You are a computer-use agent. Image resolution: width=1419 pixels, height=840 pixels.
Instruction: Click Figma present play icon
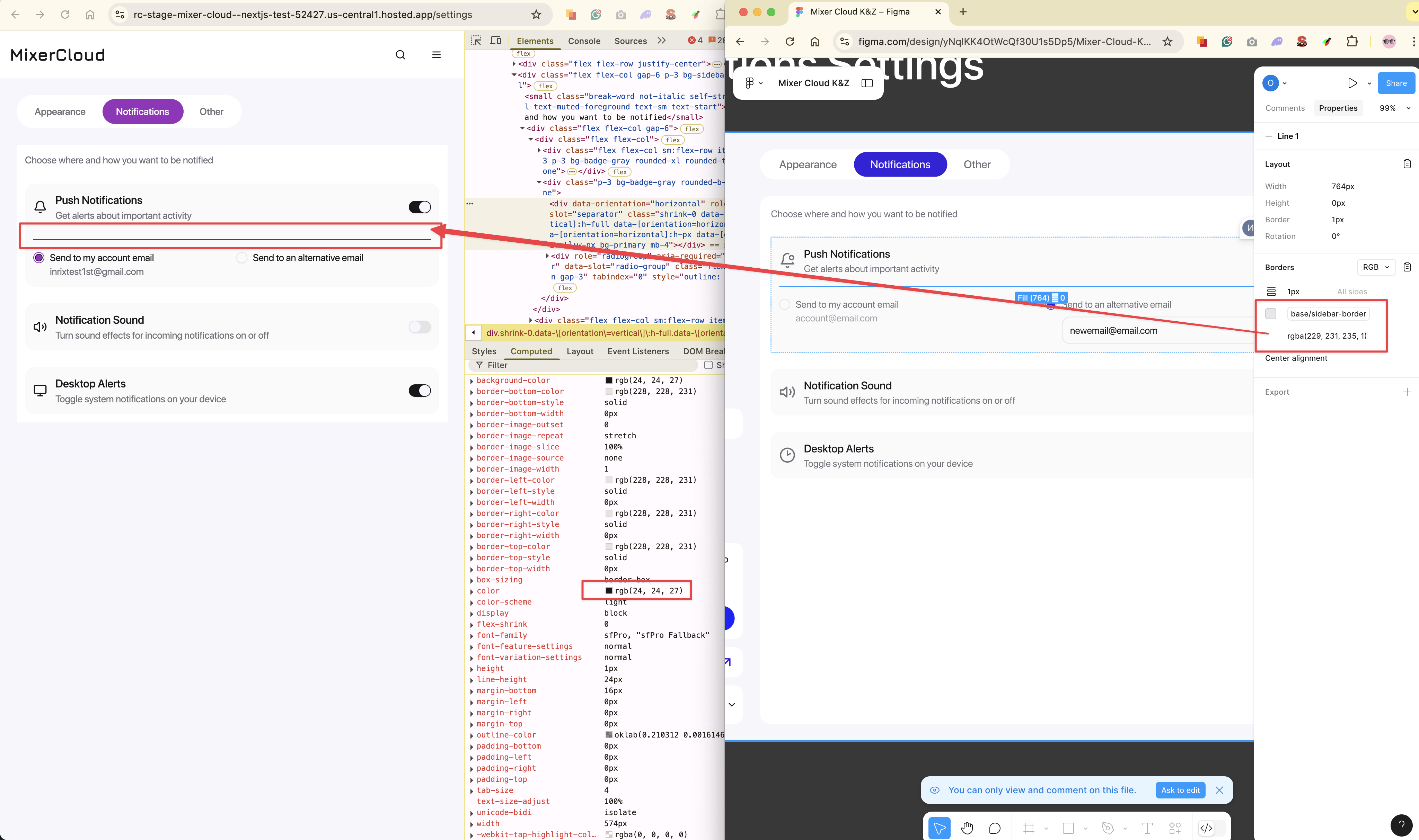[1352, 83]
